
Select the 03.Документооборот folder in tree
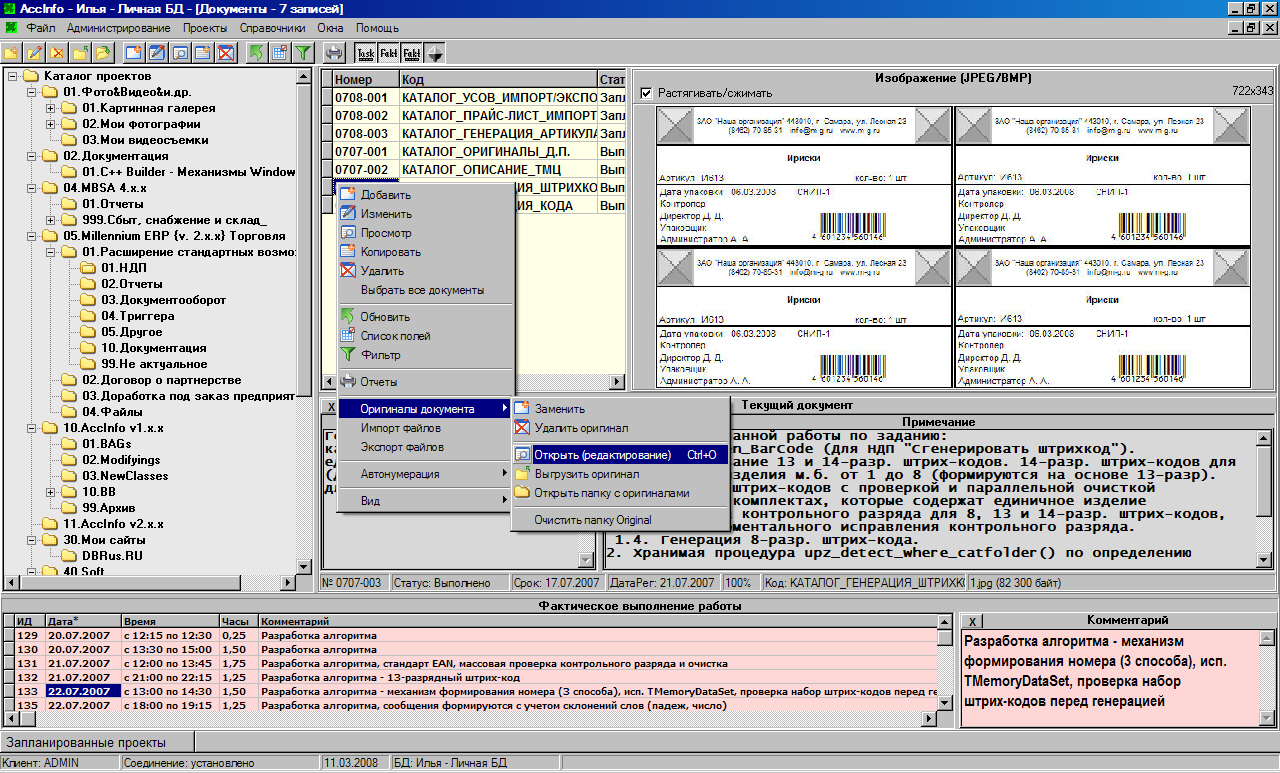point(163,300)
